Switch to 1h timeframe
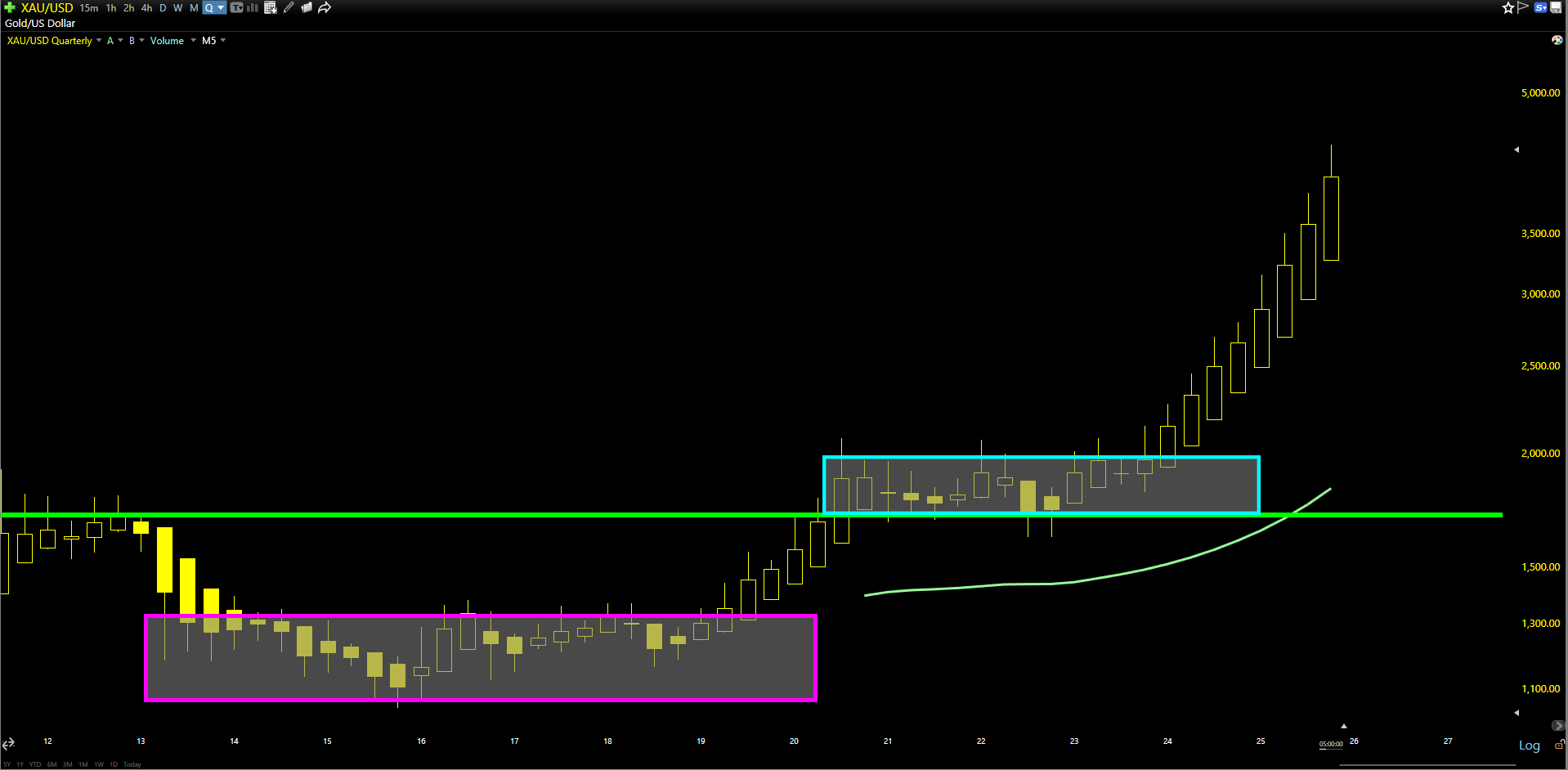The image size is (1568, 770). click(111, 8)
